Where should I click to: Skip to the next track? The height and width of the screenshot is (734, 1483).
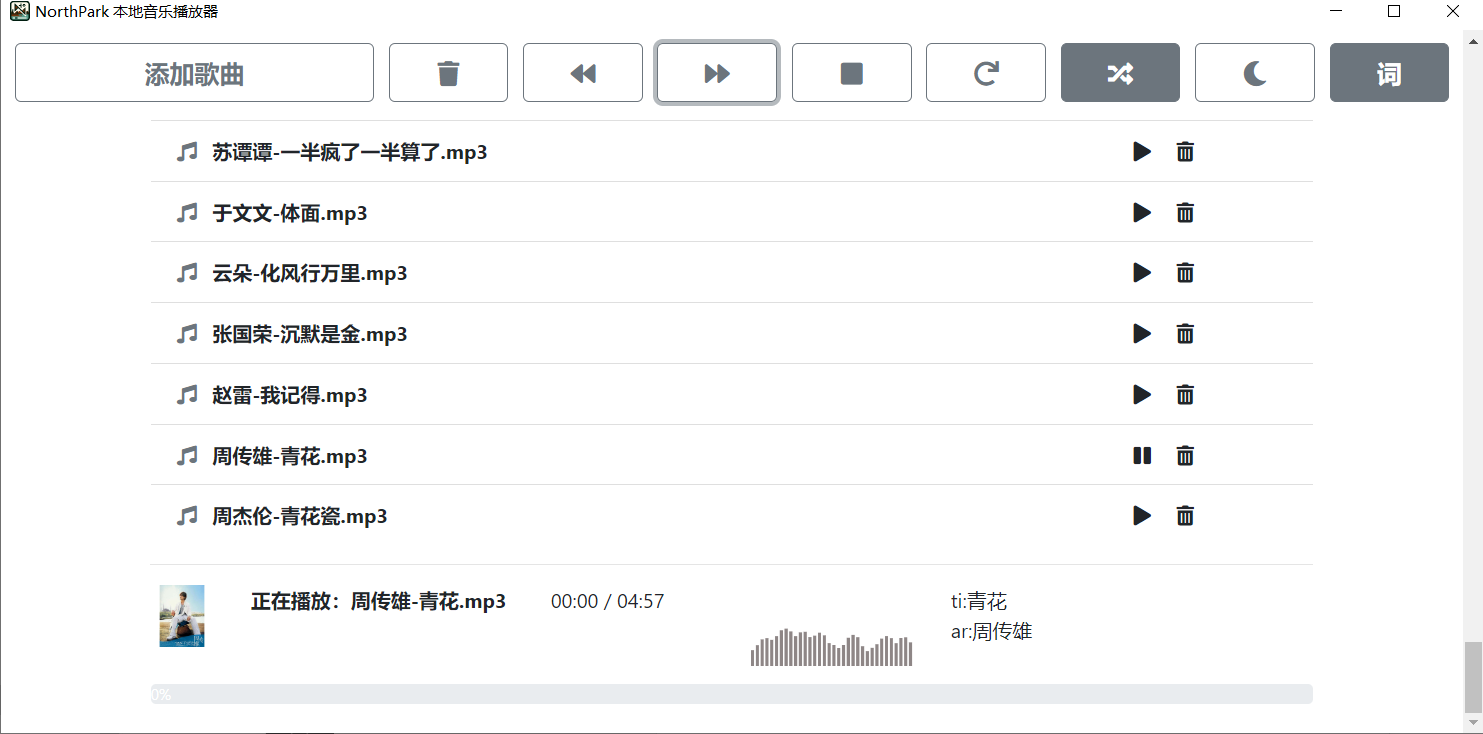click(x=716, y=72)
